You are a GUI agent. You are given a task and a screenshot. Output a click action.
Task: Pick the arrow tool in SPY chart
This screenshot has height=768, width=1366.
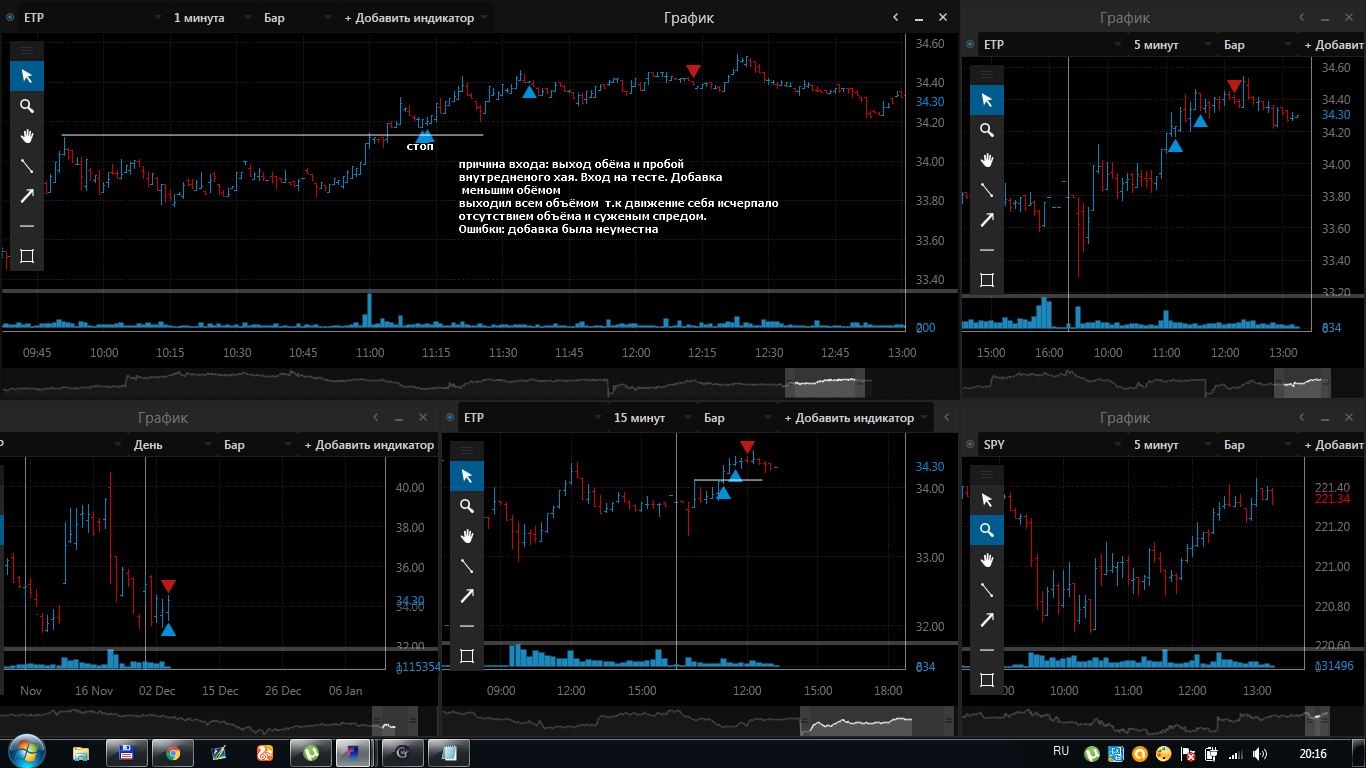click(987, 620)
